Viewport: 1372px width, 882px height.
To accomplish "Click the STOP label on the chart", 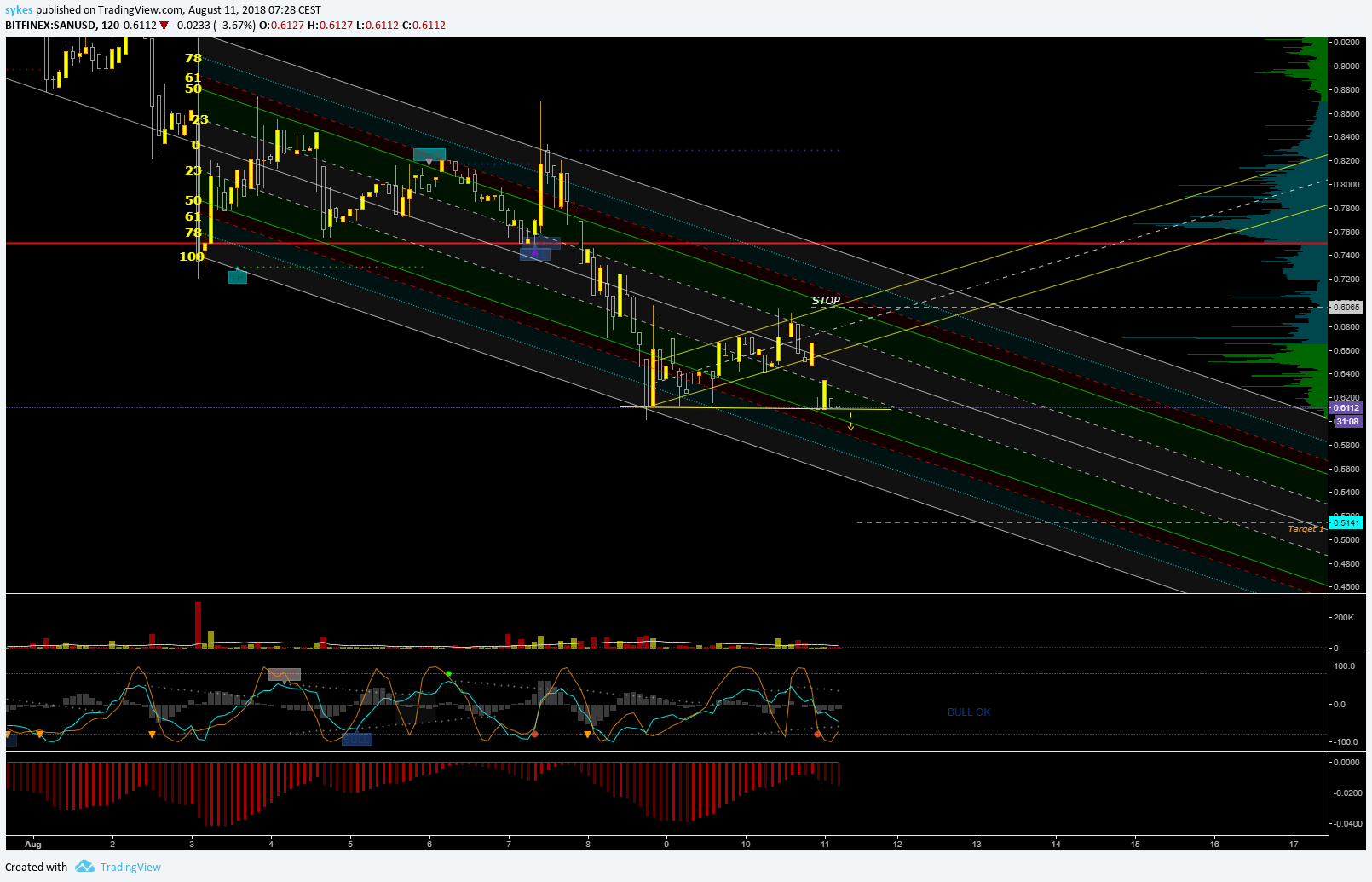I will (x=826, y=301).
